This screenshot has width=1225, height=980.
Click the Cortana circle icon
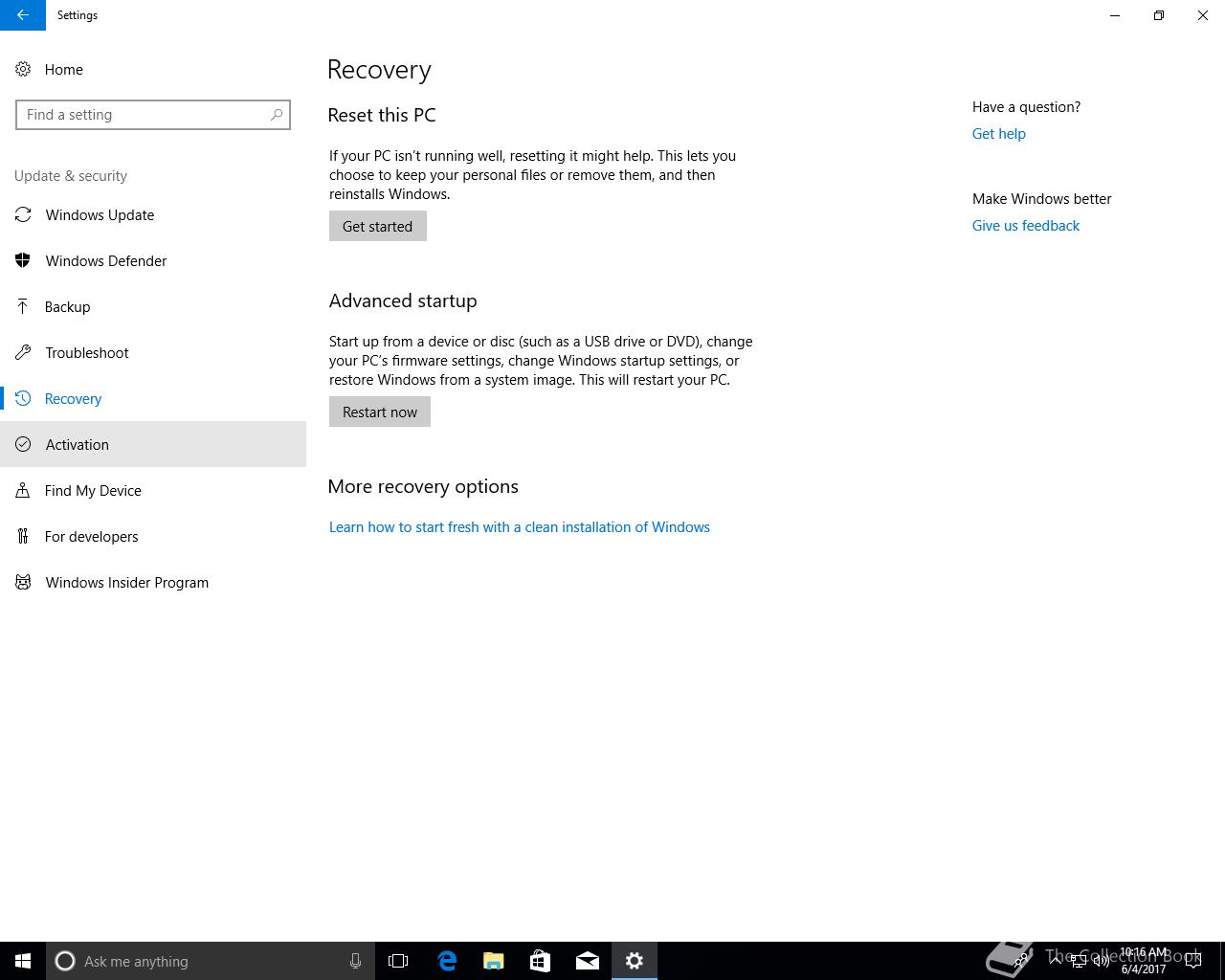click(65, 961)
